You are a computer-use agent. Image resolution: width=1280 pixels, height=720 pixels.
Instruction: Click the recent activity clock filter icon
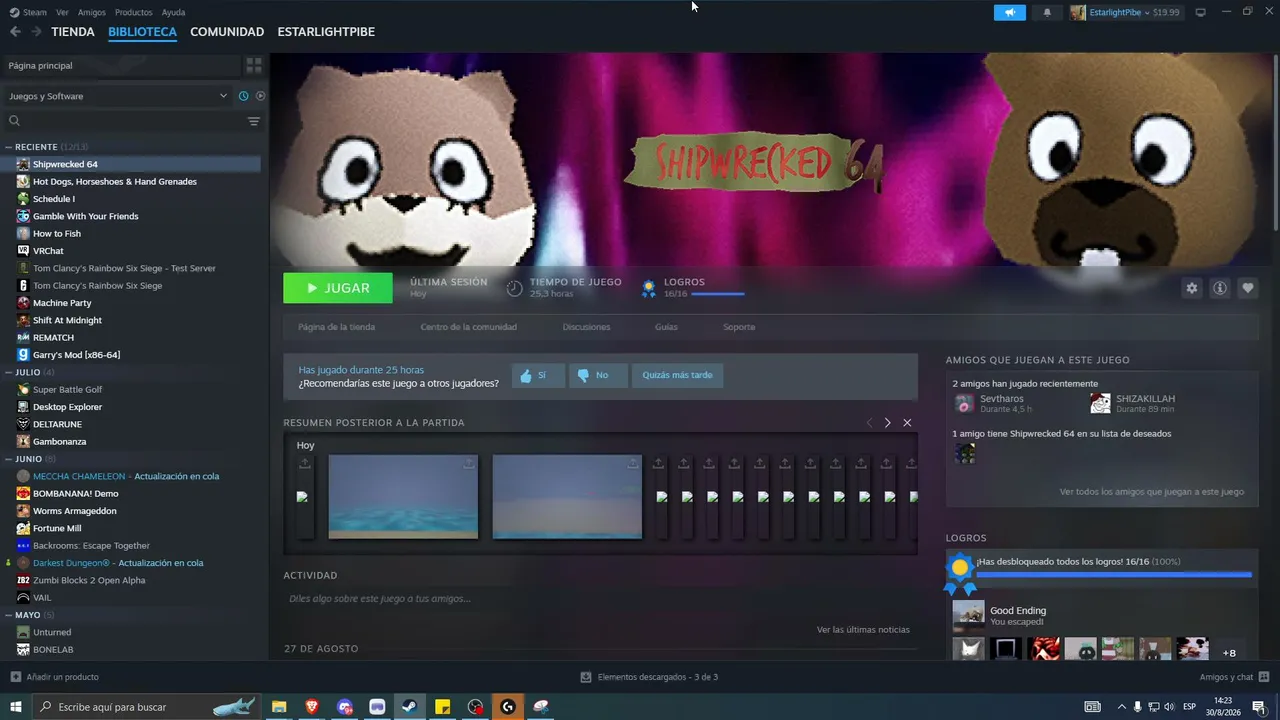(243, 96)
